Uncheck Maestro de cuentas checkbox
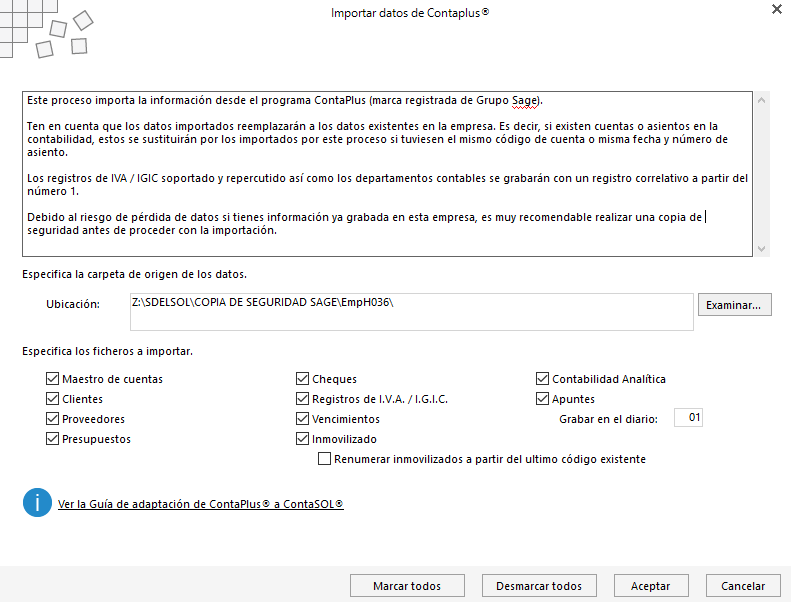This screenshot has width=791, height=602. click(x=52, y=378)
